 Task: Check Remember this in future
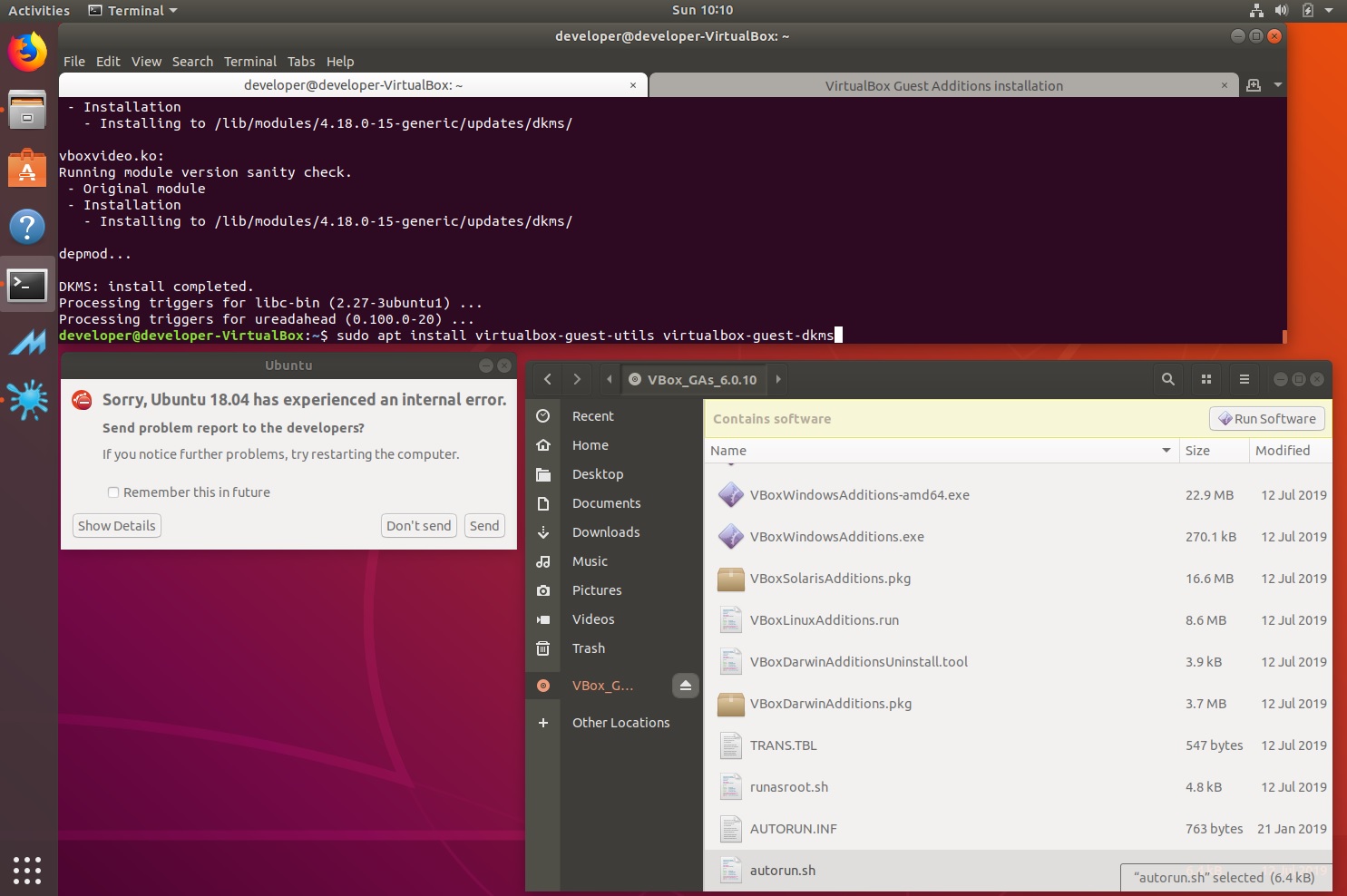point(113,492)
